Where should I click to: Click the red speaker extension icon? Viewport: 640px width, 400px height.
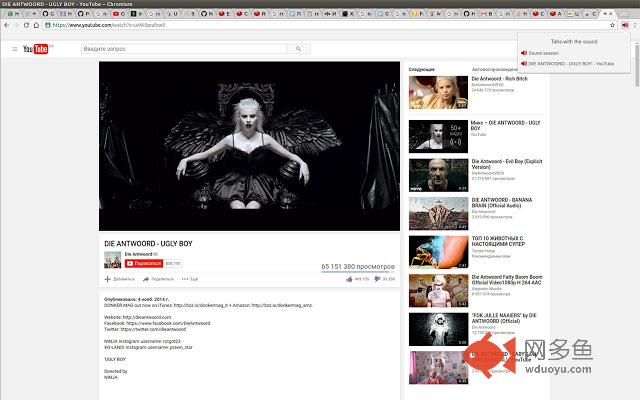(x=625, y=25)
